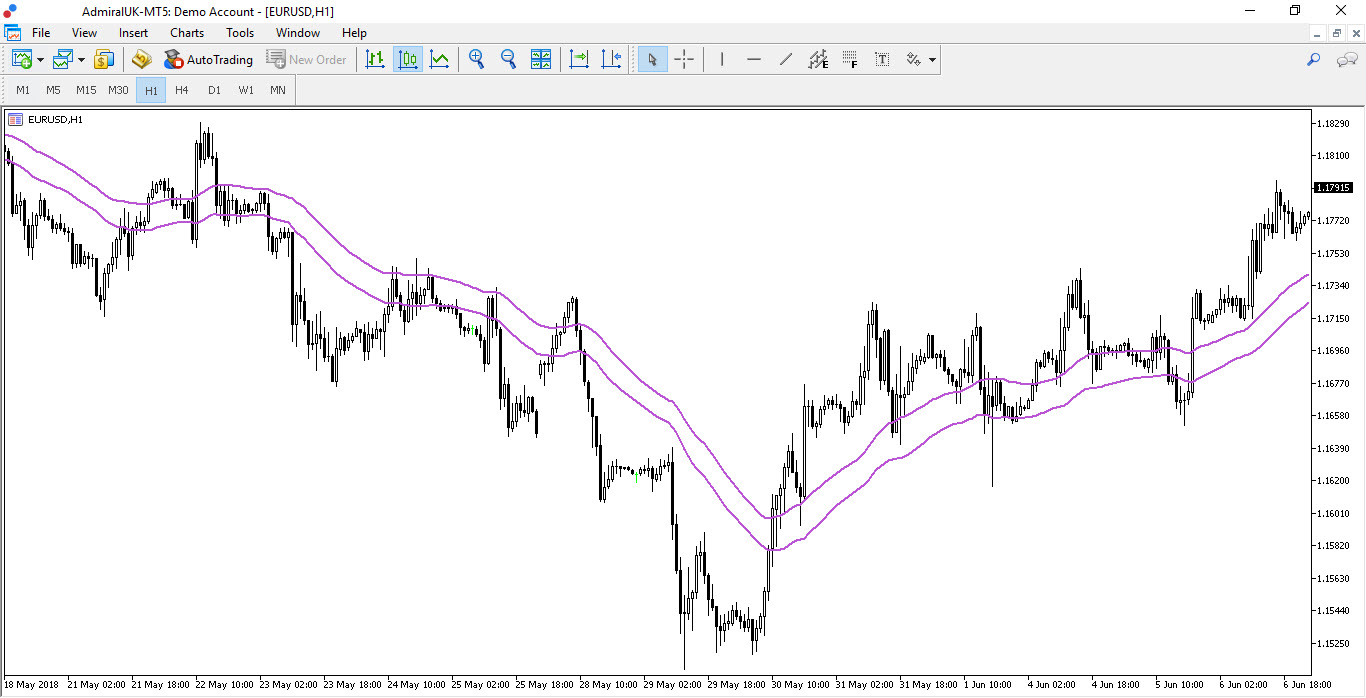Open the File menu

pos(41,33)
